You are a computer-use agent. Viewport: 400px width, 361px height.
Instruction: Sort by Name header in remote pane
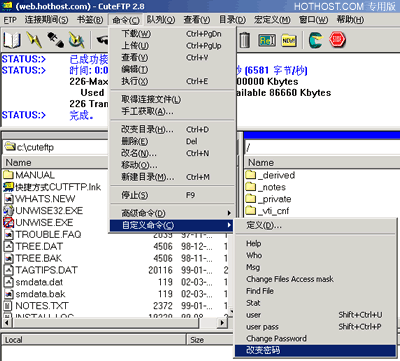(x=322, y=162)
